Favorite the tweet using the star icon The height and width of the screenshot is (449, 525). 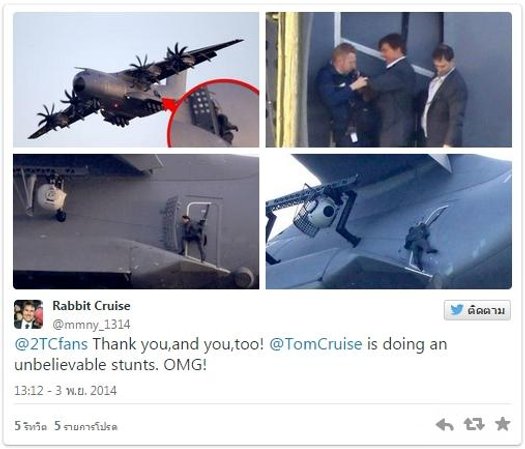[503, 424]
